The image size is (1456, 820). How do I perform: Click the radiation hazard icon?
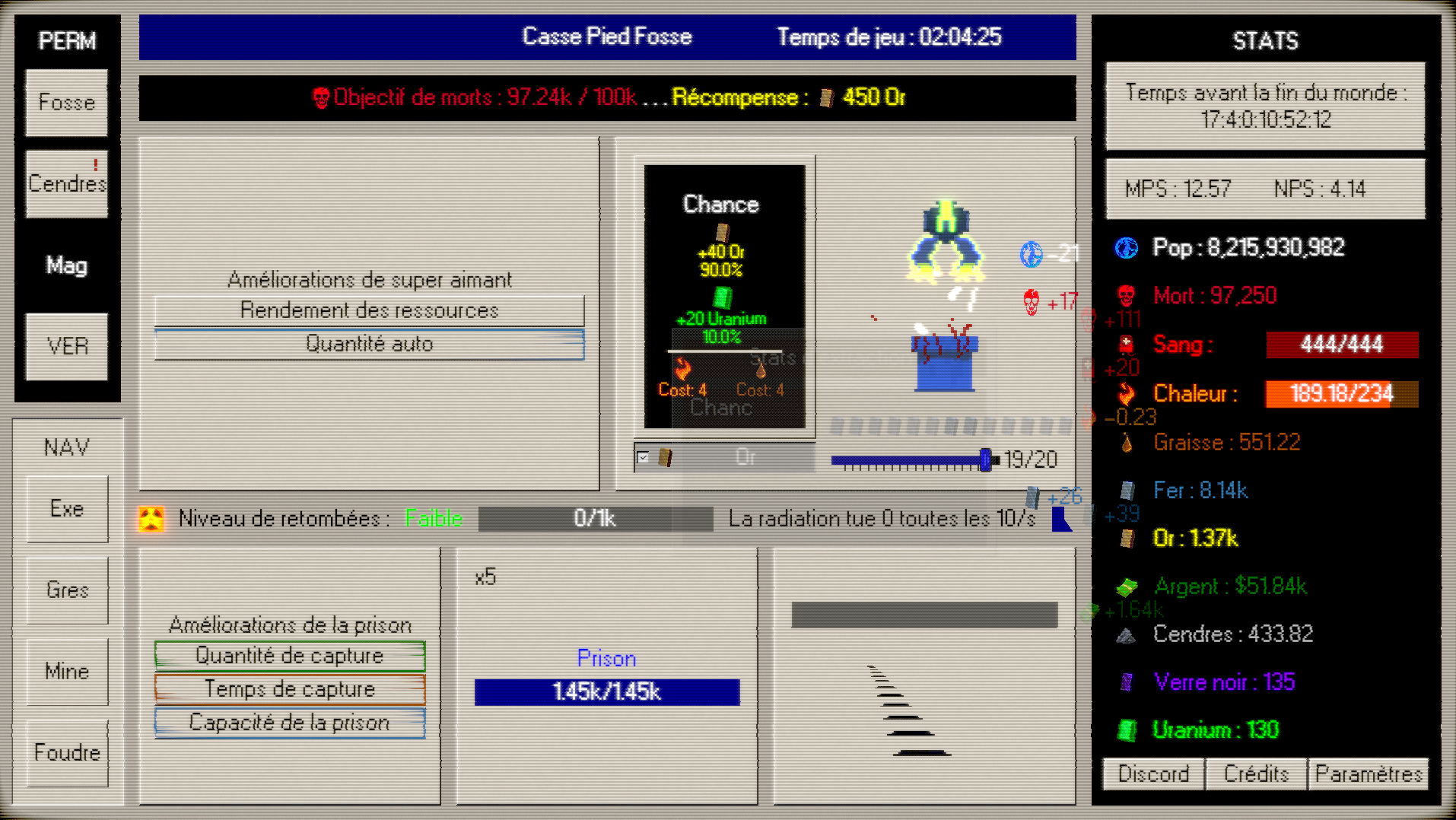coord(151,519)
